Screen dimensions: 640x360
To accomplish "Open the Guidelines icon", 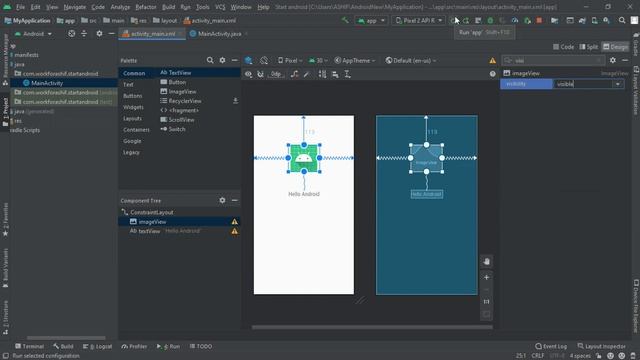I will click(x=348, y=74).
